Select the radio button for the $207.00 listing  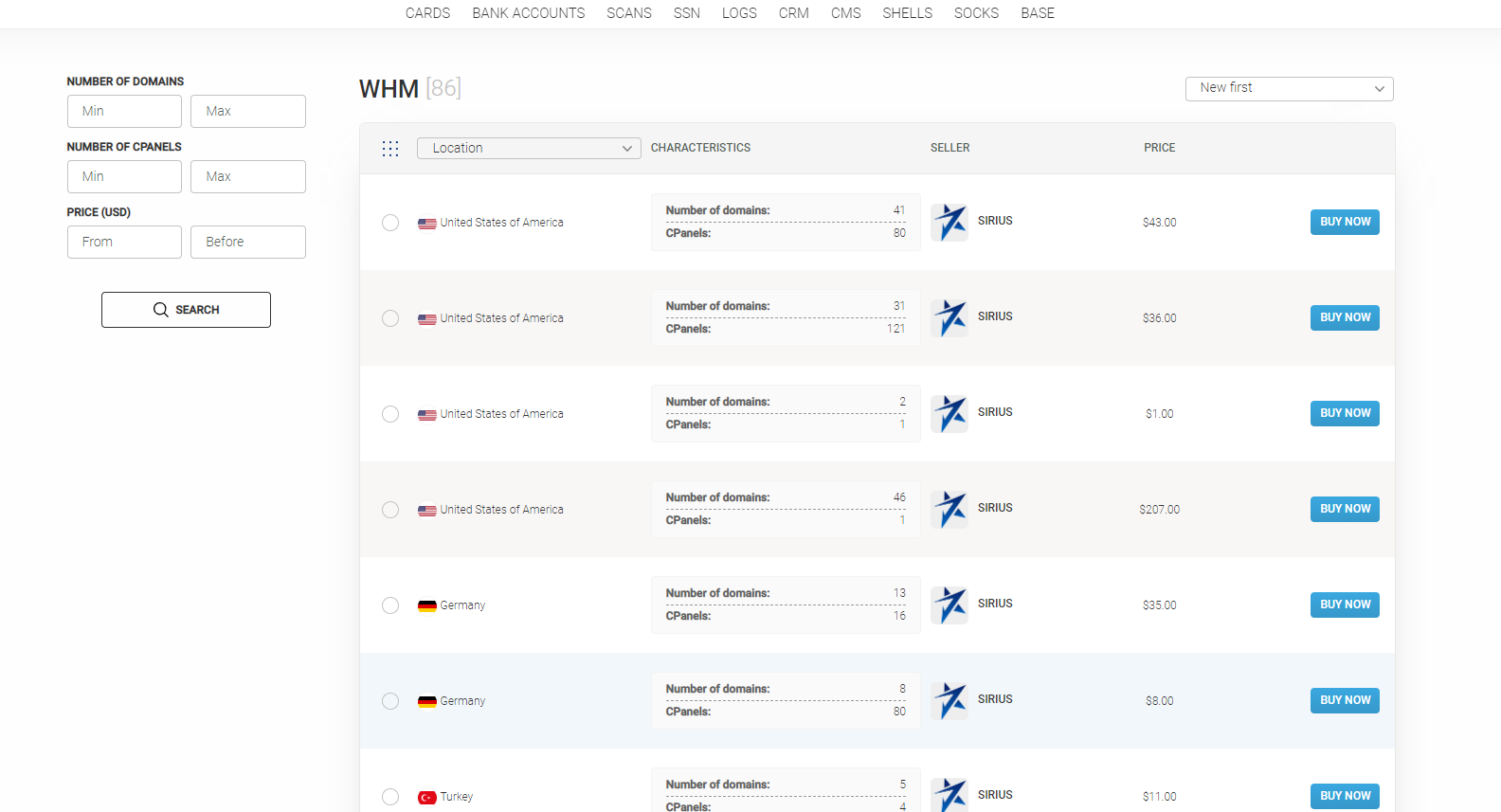[x=390, y=510]
